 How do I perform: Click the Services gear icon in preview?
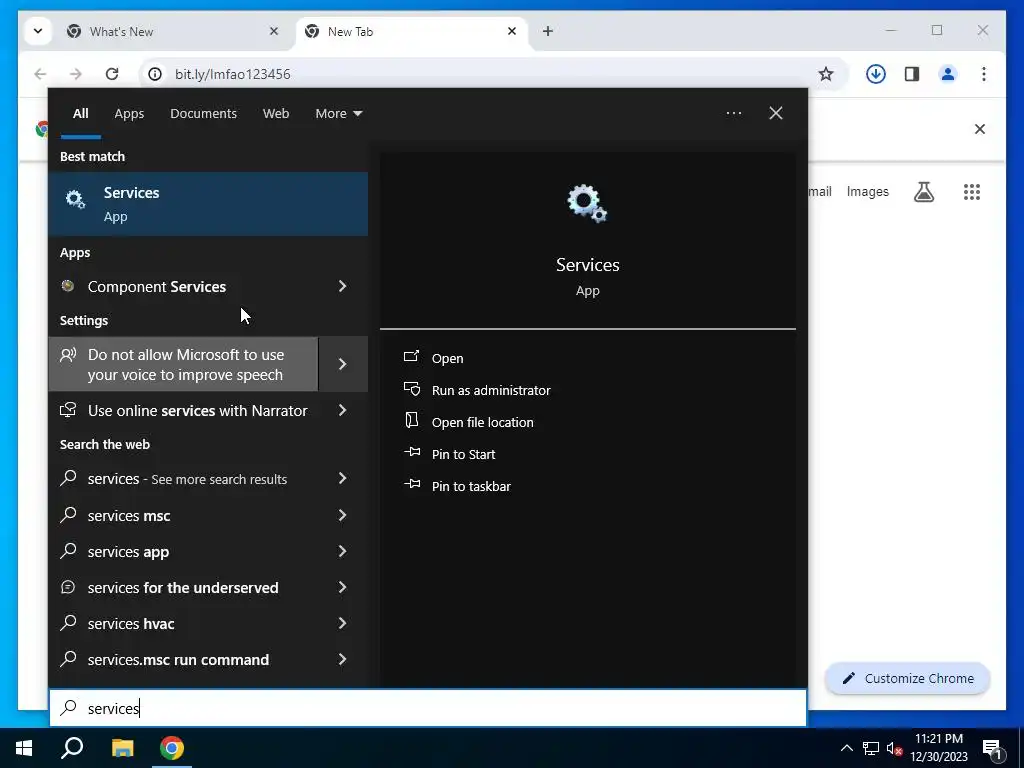click(587, 204)
